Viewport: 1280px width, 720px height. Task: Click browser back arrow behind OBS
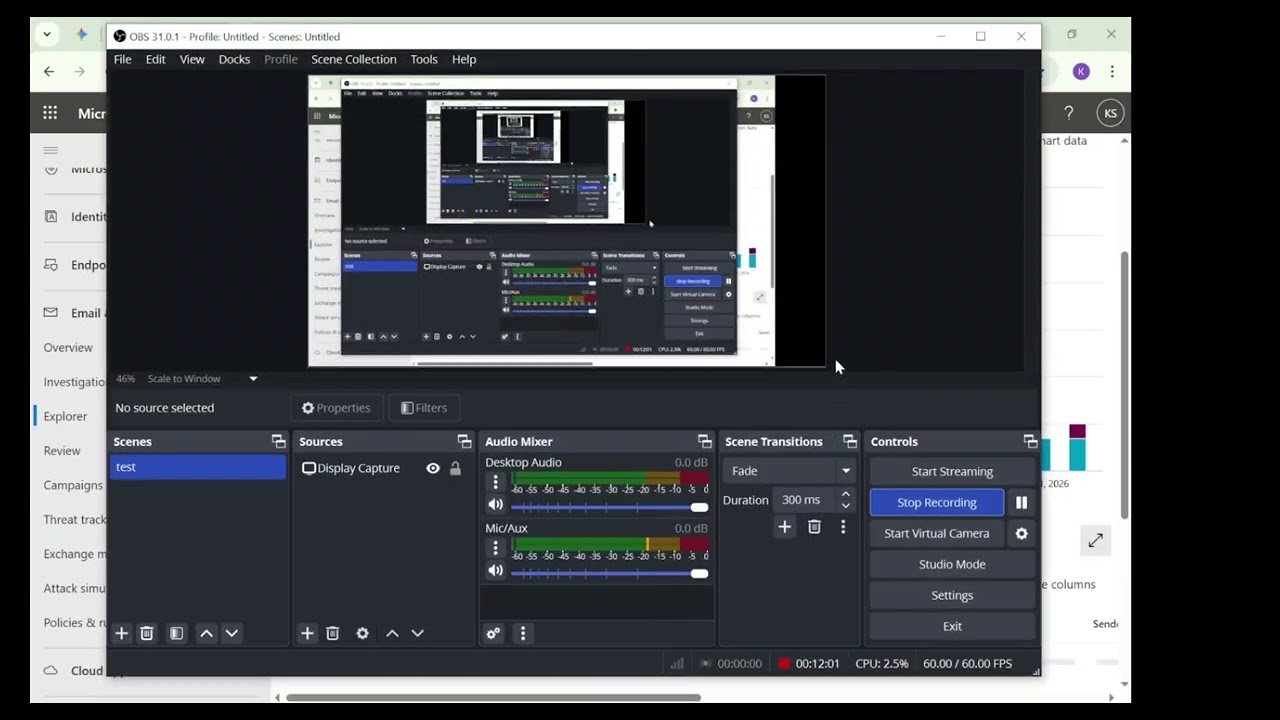coord(49,71)
